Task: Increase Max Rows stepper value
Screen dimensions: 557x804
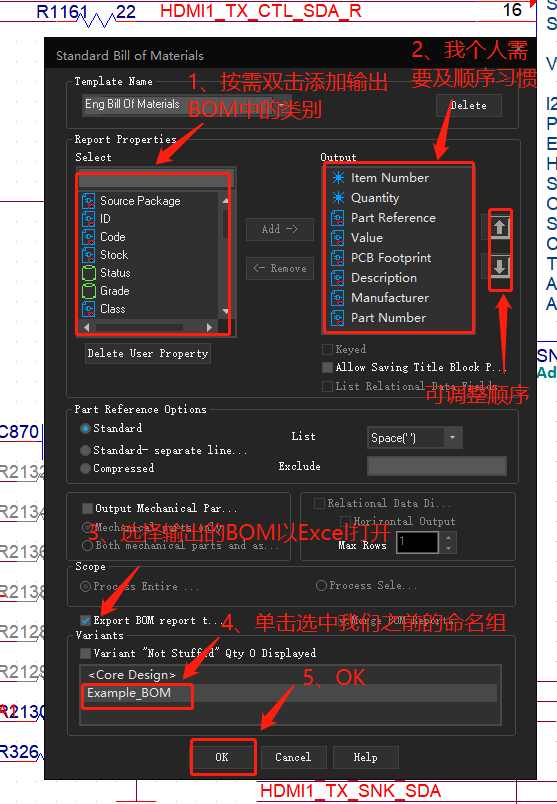Action: (448, 537)
